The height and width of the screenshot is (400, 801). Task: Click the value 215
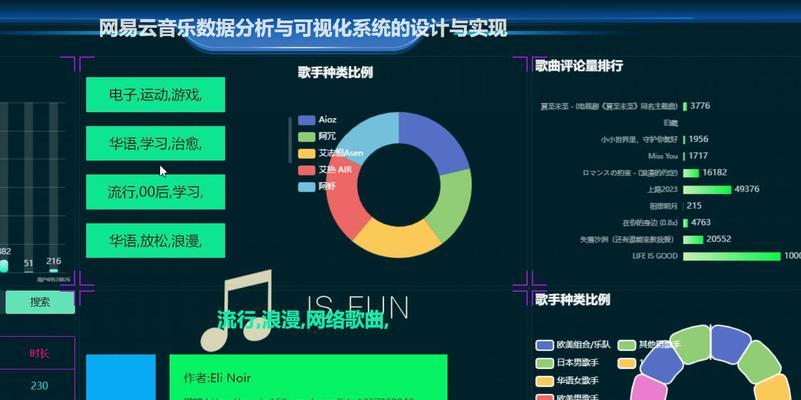[x=694, y=206]
